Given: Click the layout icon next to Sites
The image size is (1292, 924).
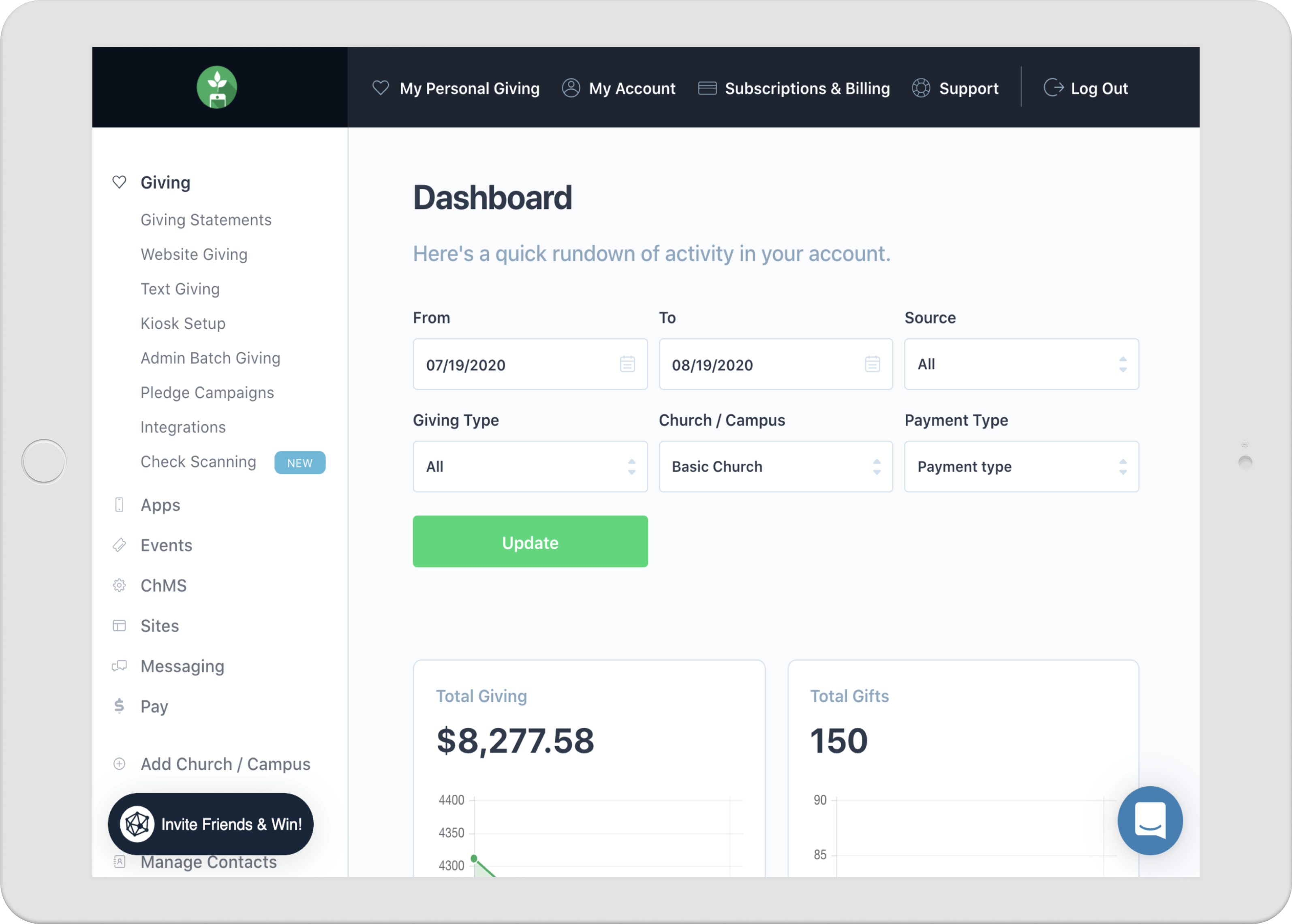Looking at the screenshot, I should click(x=119, y=626).
